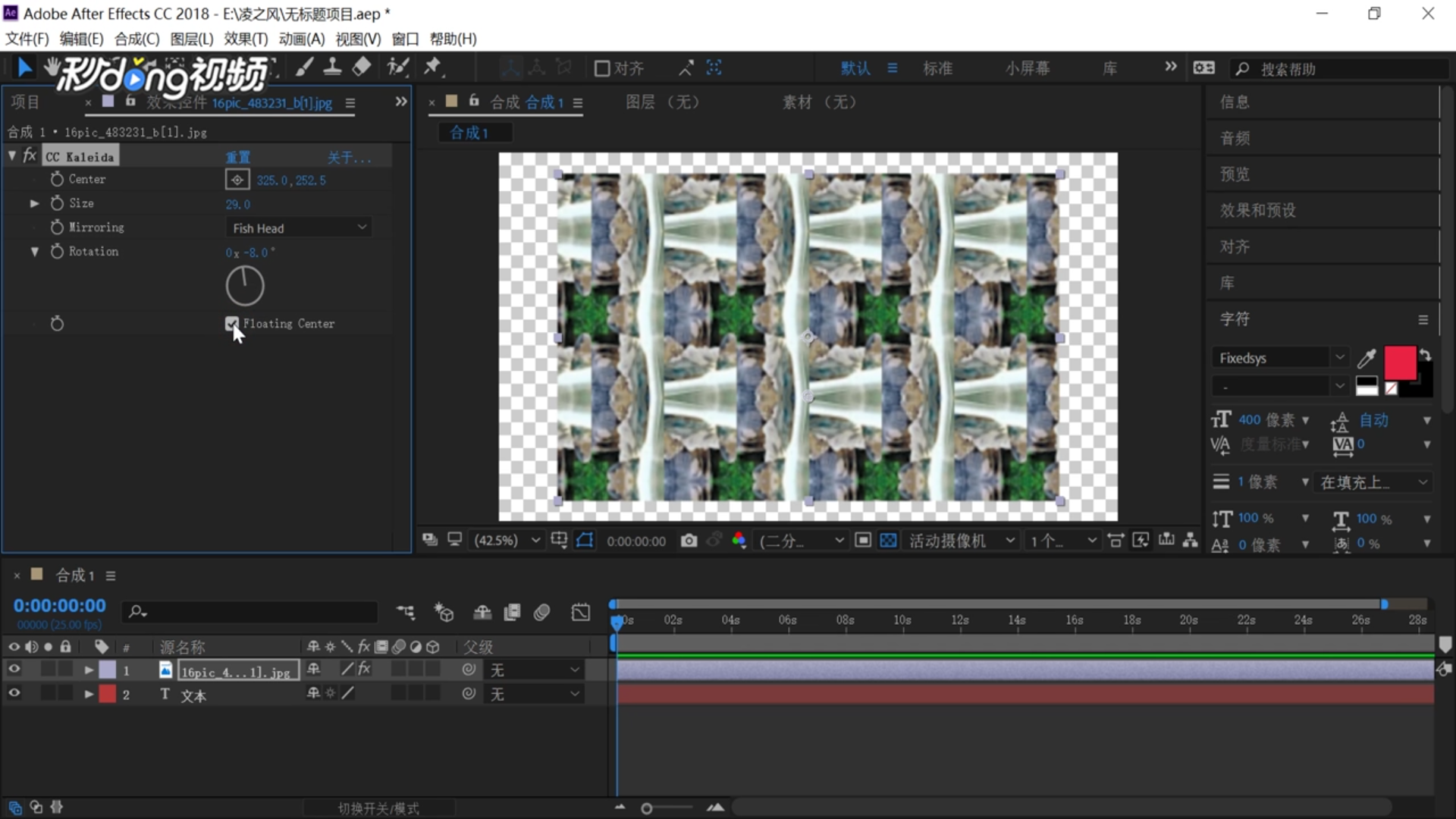Click the snapshot camera icon
The image size is (1456, 819).
pyautogui.click(x=689, y=540)
